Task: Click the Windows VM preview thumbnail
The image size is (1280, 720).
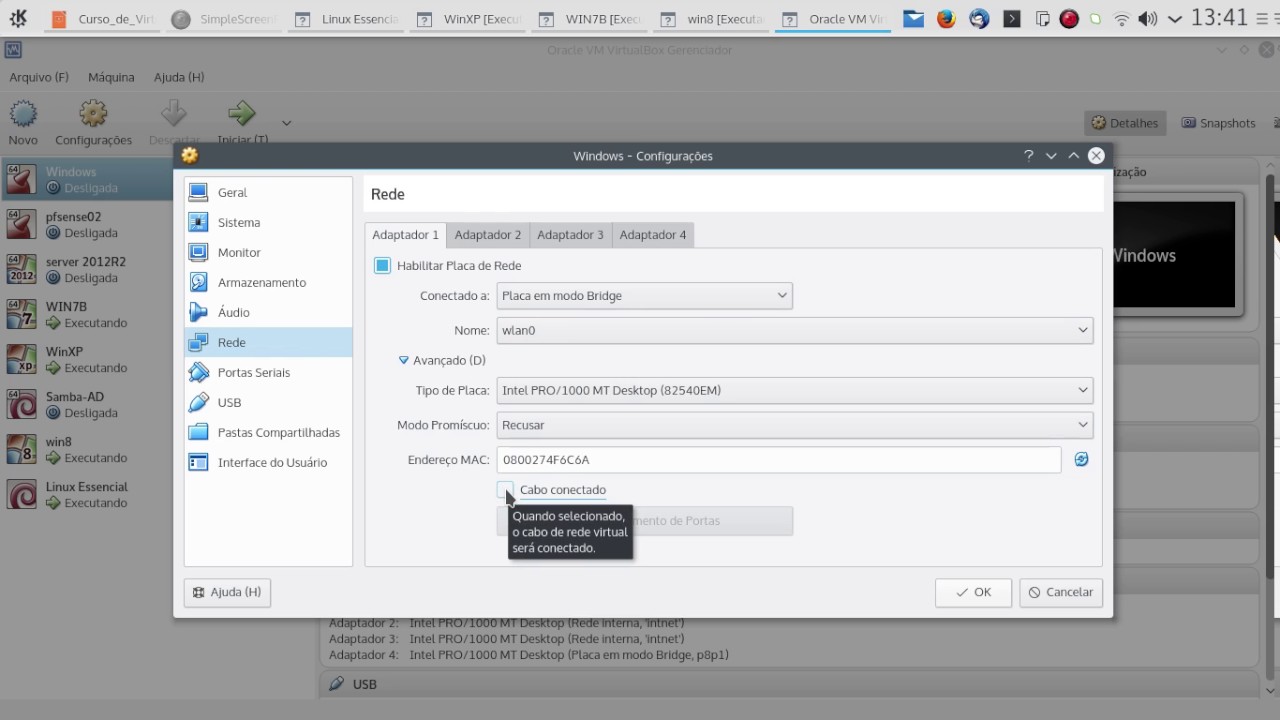Action: coord(1175,256)
